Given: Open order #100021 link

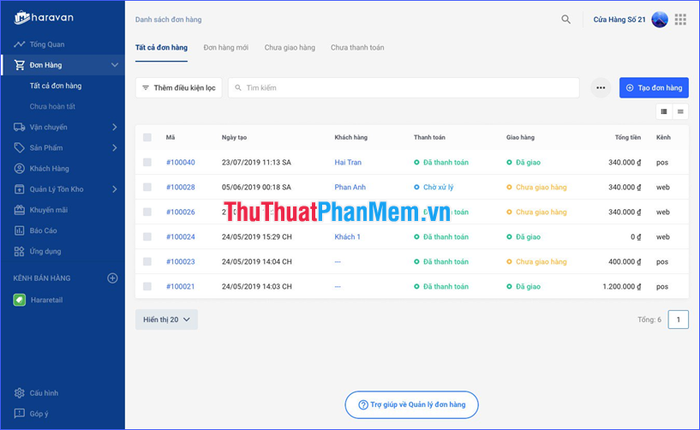Looking at the screenshot, I should click(x=180, y=286).
